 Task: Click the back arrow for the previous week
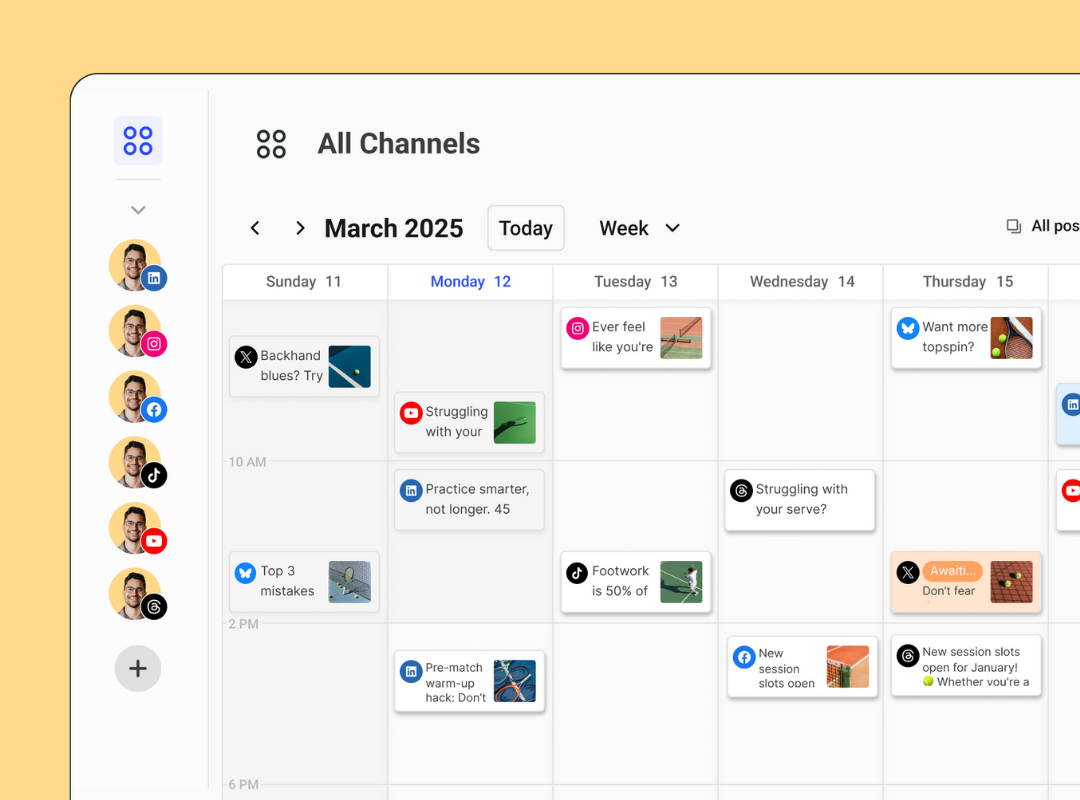pos(255,228)
